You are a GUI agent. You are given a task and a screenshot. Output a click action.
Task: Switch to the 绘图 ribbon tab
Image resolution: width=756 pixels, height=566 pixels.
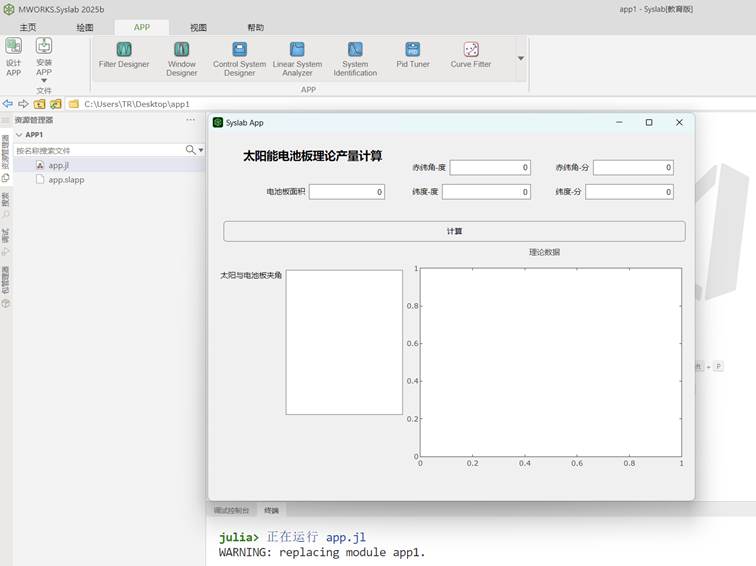coord(85,27)
